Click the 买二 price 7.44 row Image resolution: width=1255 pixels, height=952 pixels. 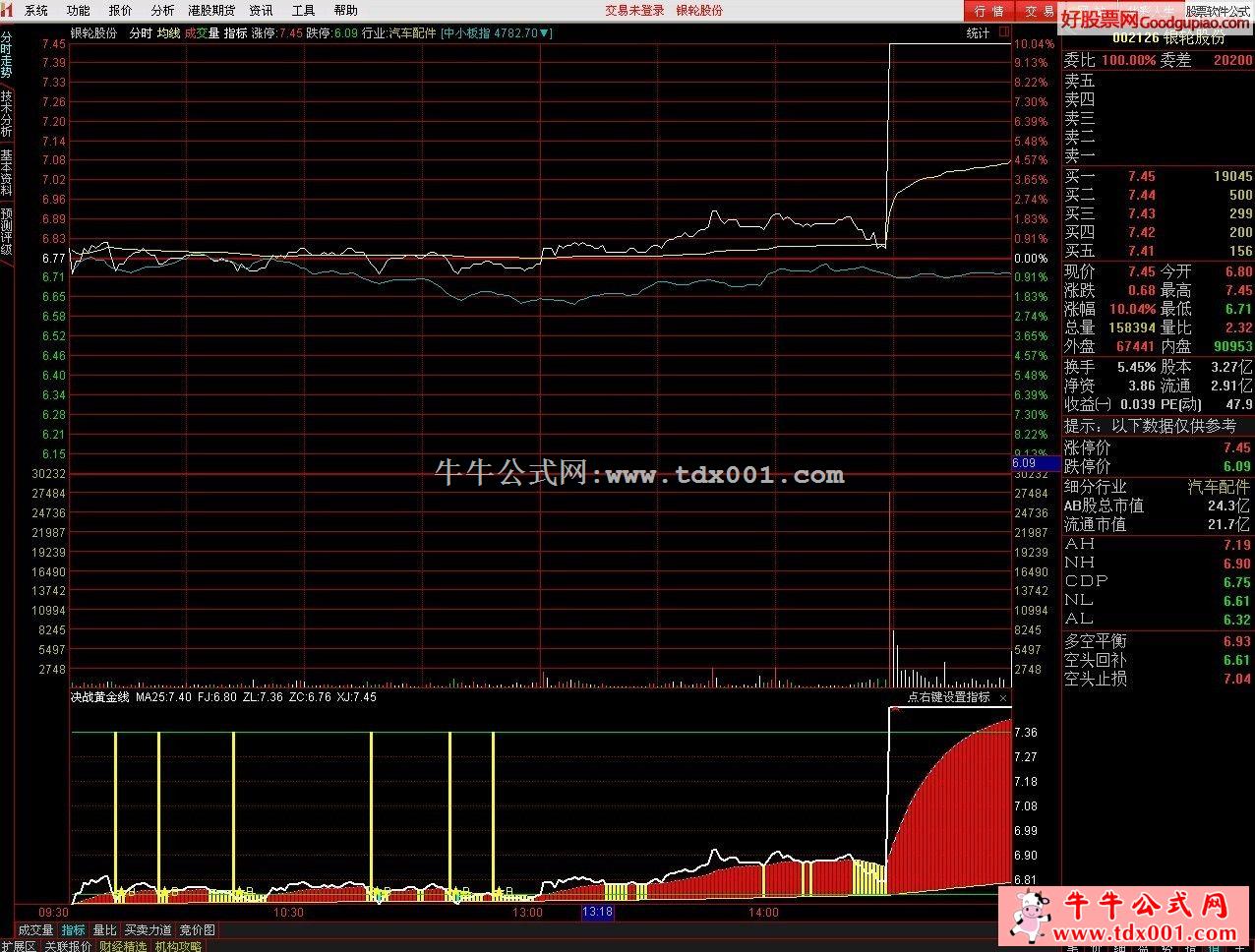(1158, 196)
